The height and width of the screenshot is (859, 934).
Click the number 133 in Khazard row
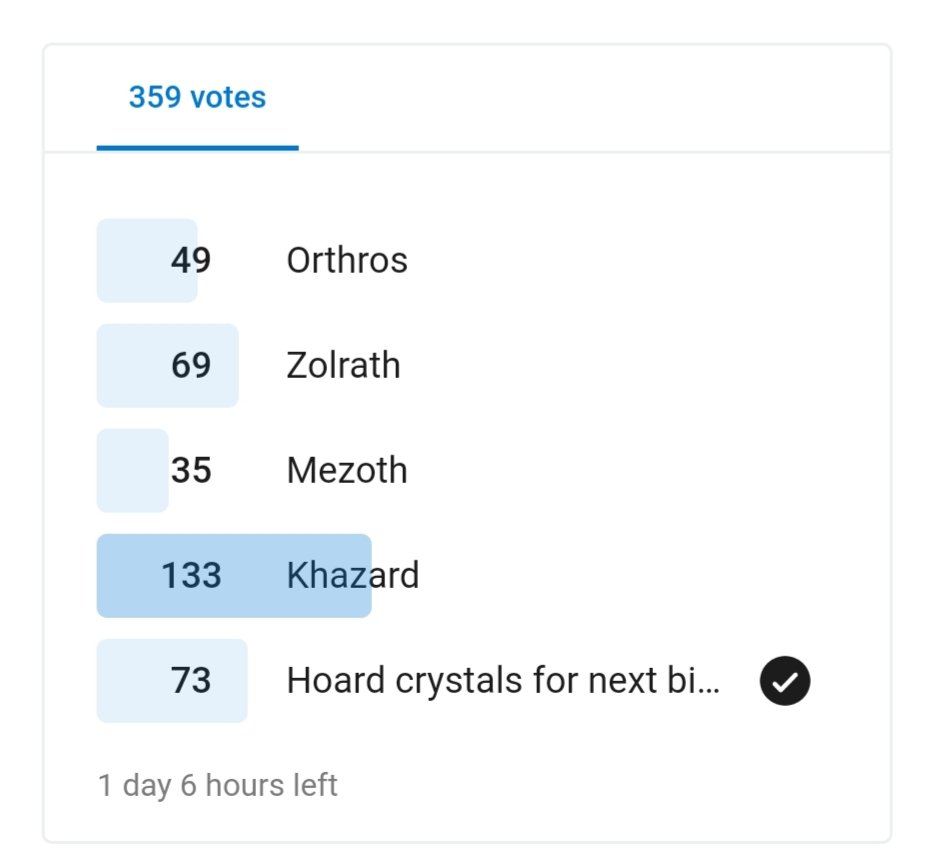[191, 575]
